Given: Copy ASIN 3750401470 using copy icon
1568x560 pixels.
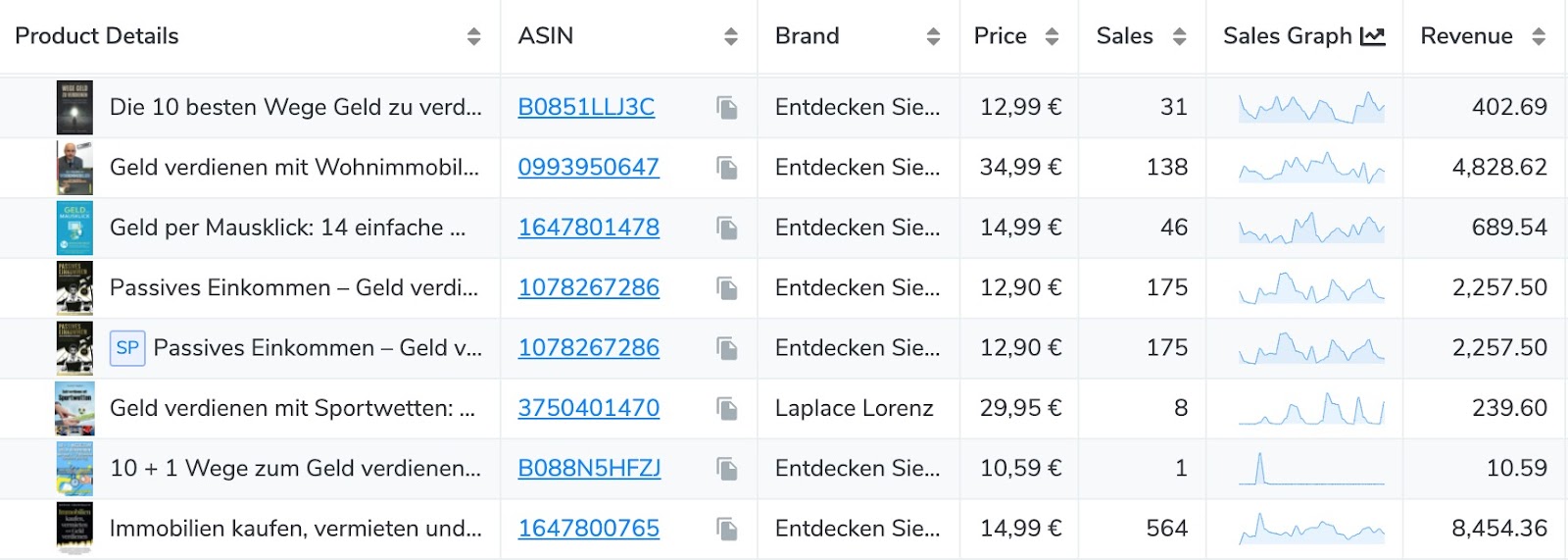Looking at the screenshot, I should (x=726, y=408).
